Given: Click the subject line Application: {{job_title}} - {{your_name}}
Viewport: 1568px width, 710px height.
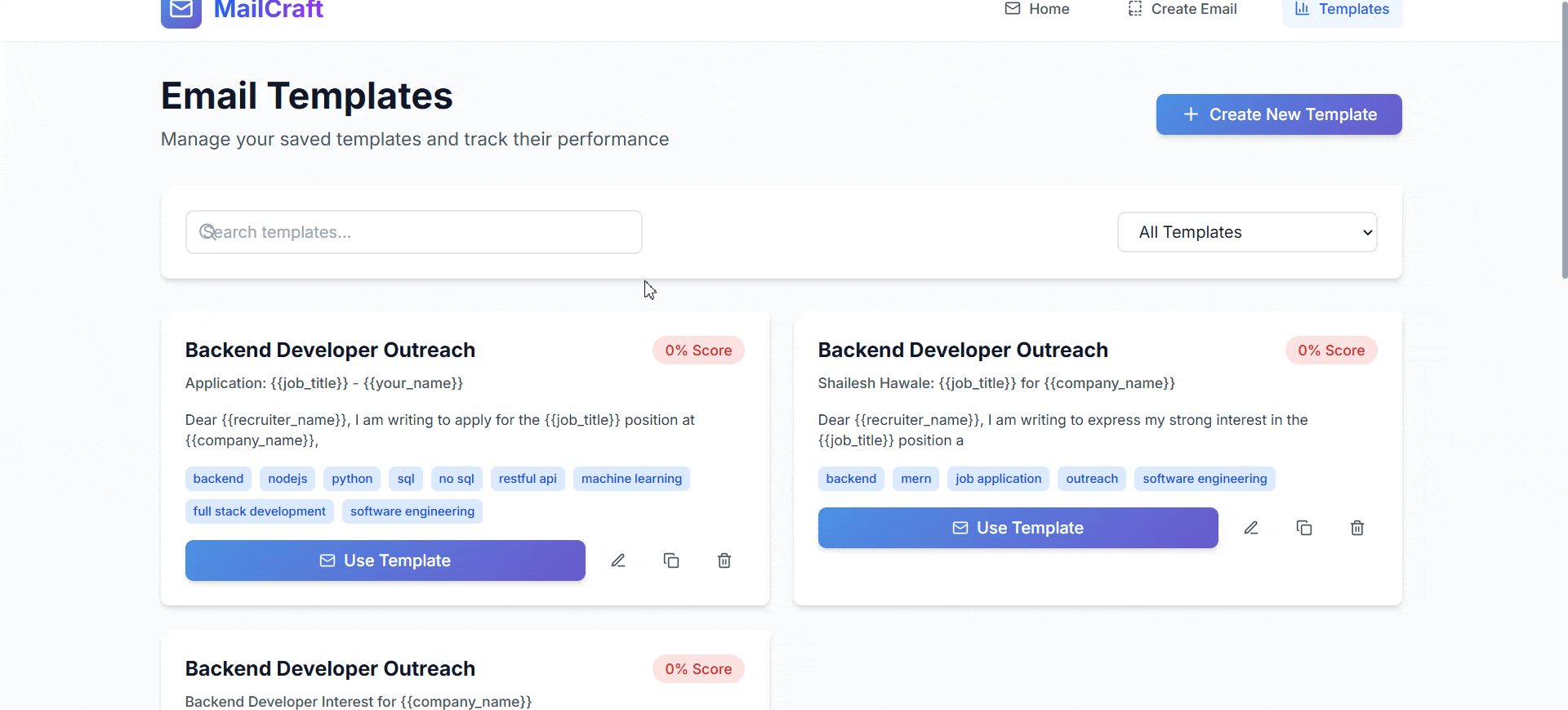Looking at the screenshot, I should [324, 383].
